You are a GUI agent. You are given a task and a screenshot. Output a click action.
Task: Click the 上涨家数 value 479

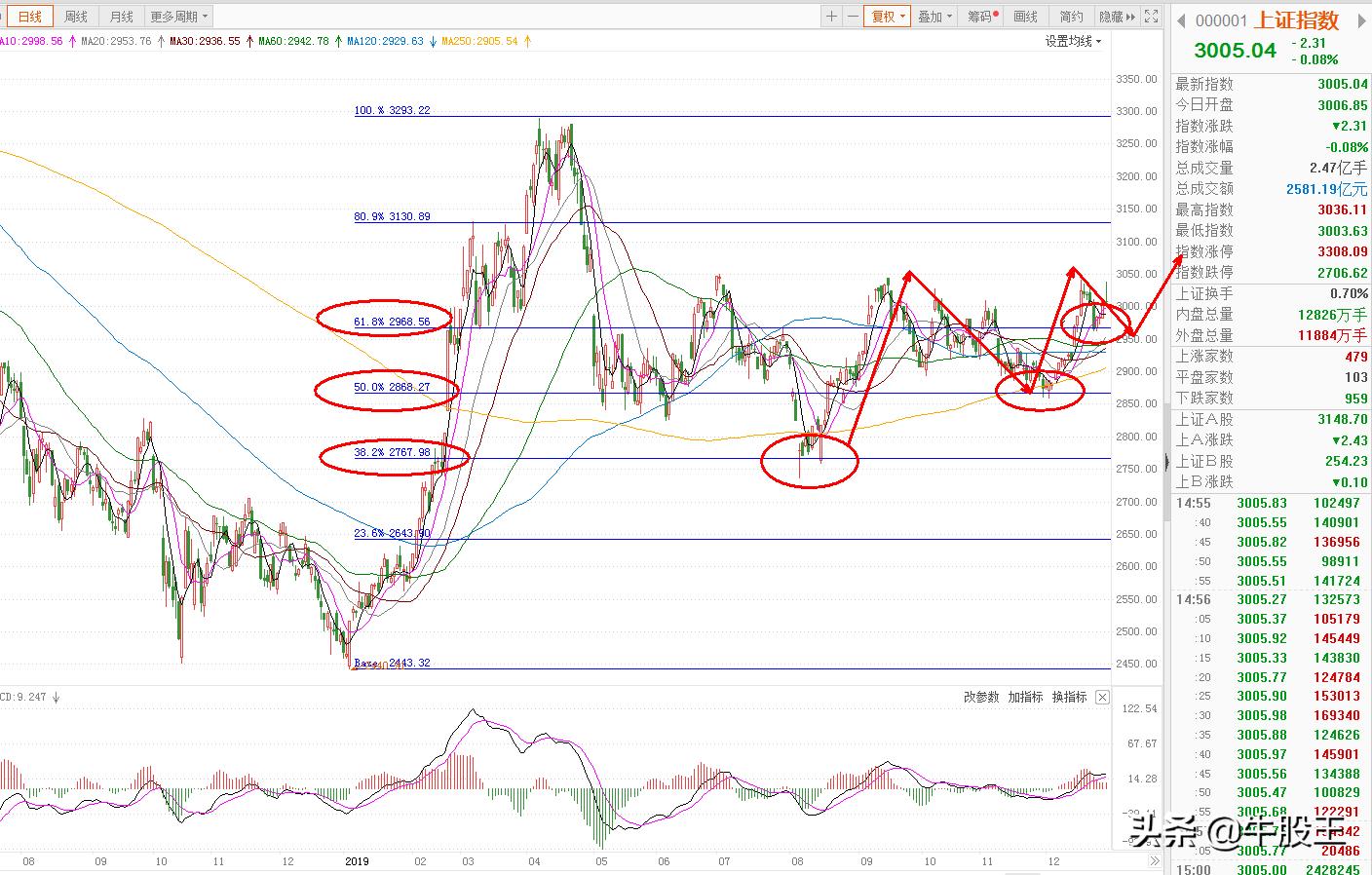coord(1356,357)
